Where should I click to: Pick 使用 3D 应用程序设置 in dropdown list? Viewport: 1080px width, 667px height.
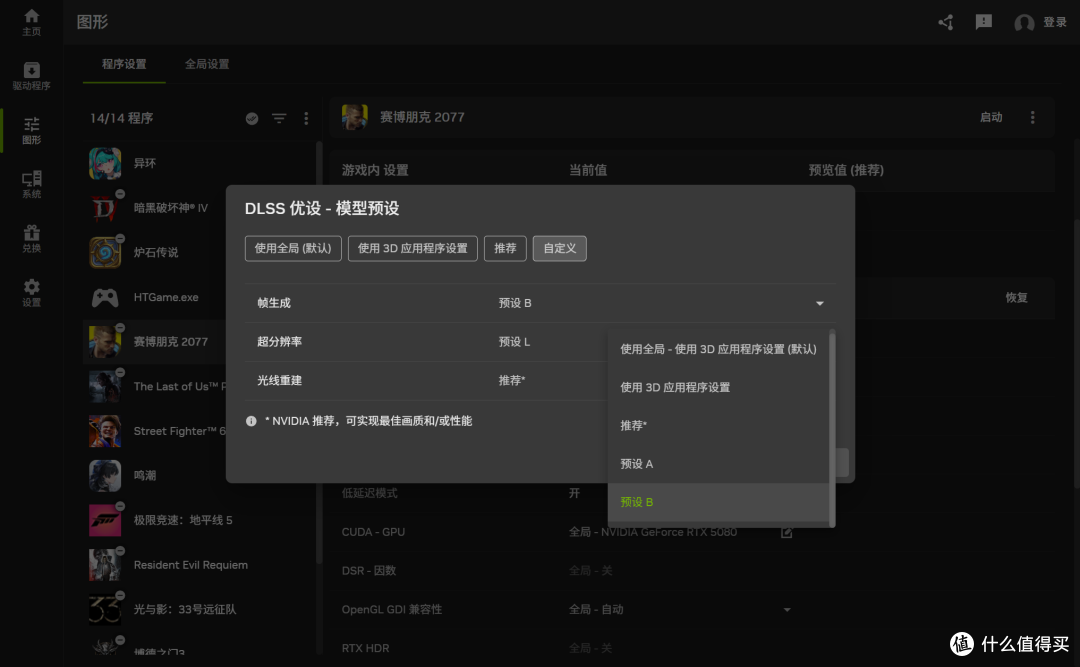718,387
